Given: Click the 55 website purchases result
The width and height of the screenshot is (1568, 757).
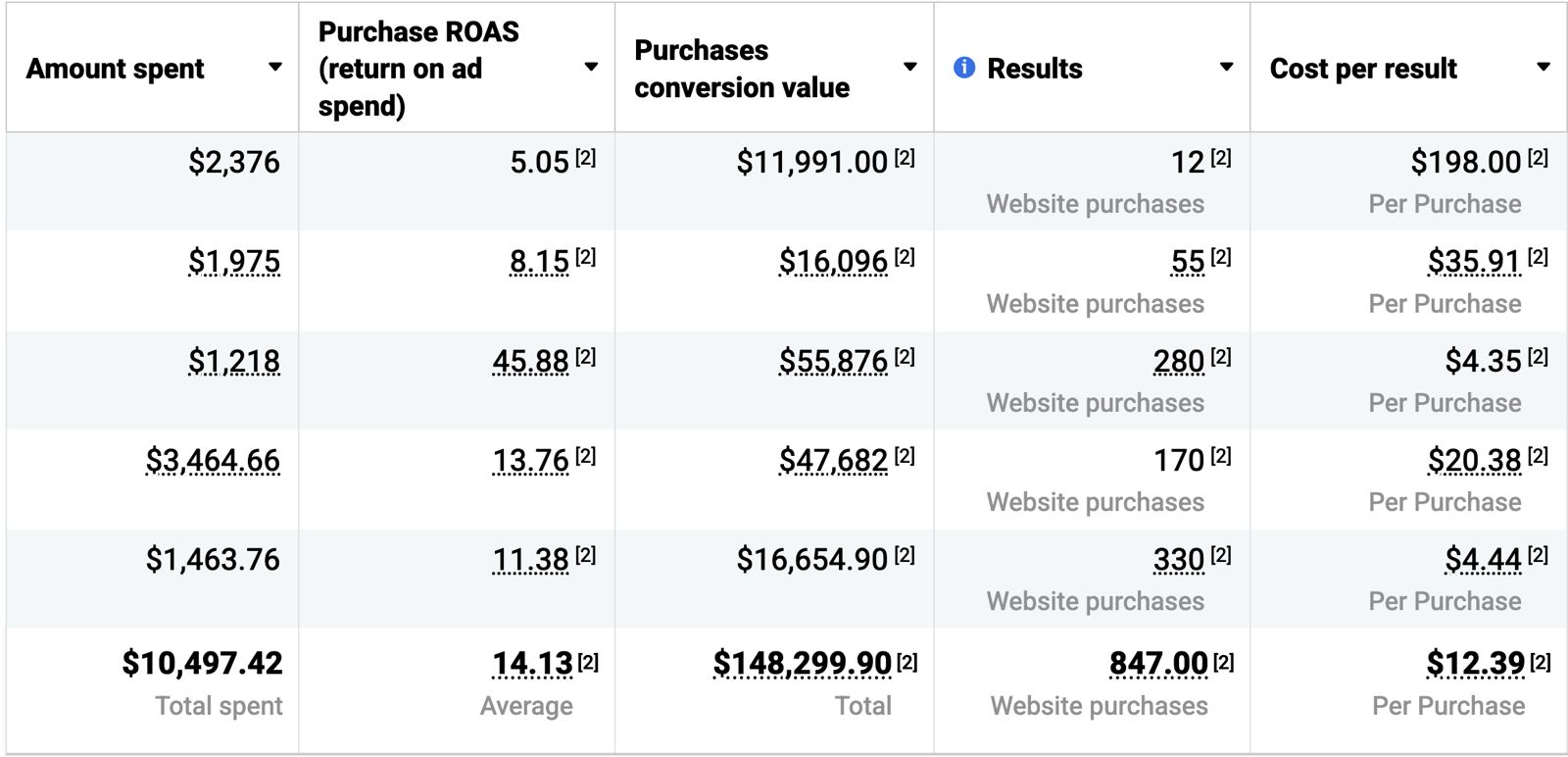Looking at the screenshot, I should [x=1188, y=262].
